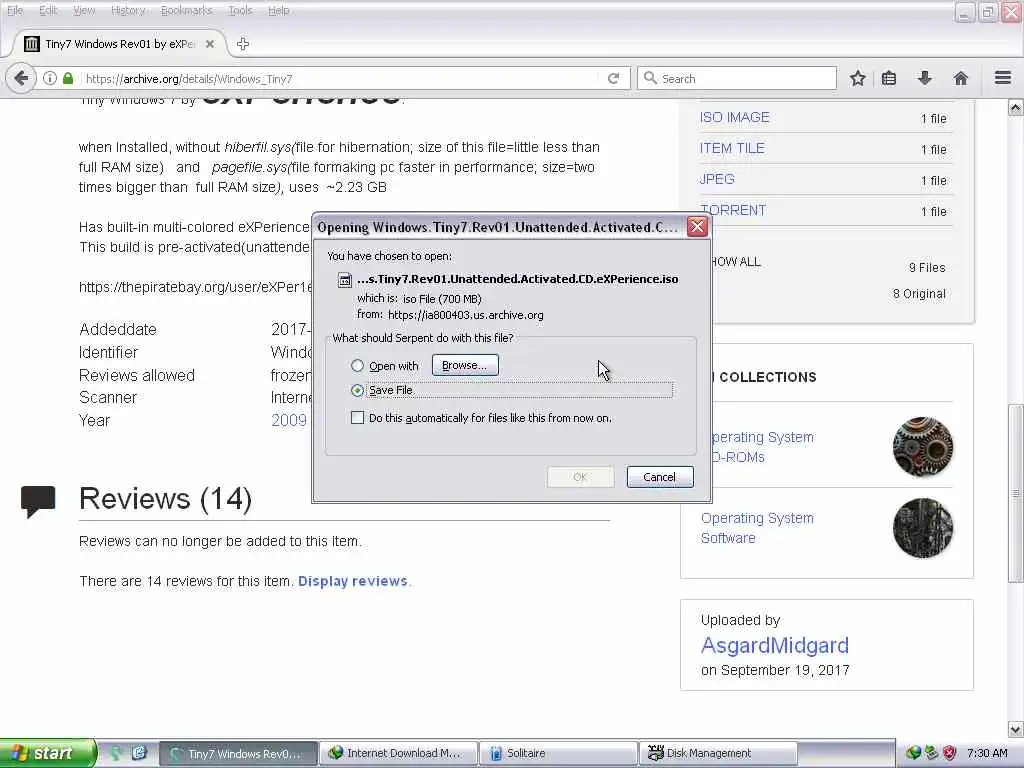Click the Tiny7 Windows taskbar button
The image size is (1024, 768).
coord(238,753)
